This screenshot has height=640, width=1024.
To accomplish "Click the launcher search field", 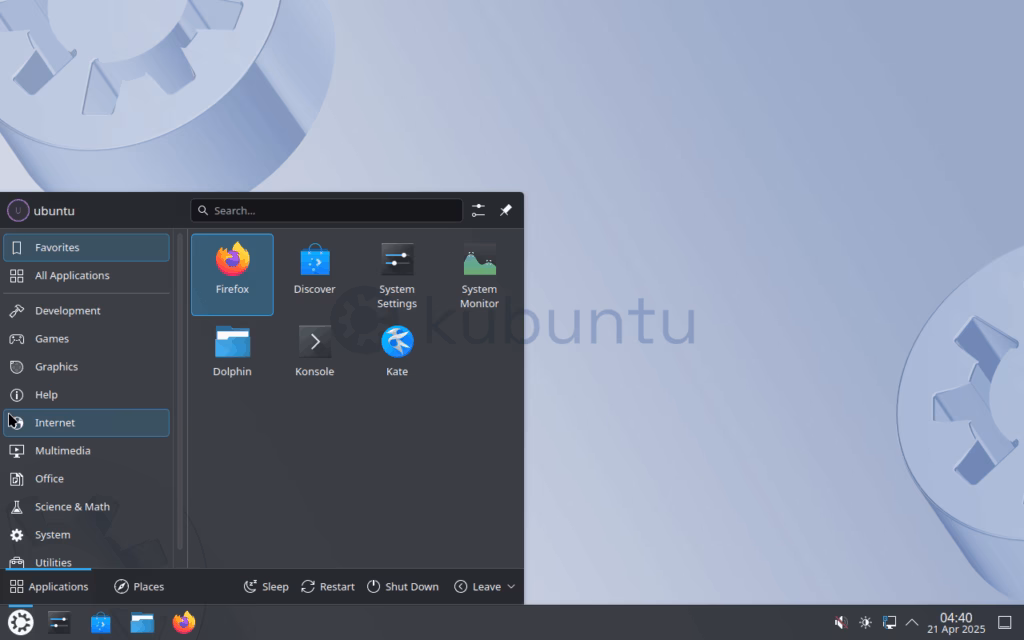I will click(327, 210).
